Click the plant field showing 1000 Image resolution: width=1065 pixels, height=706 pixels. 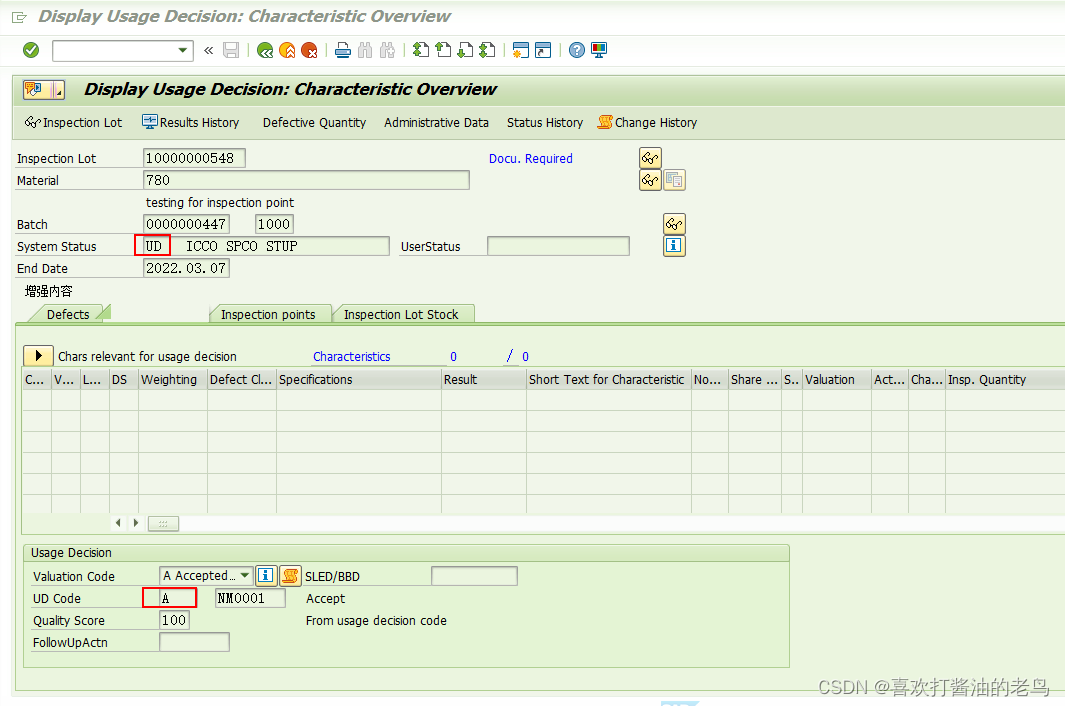(274, 224)
